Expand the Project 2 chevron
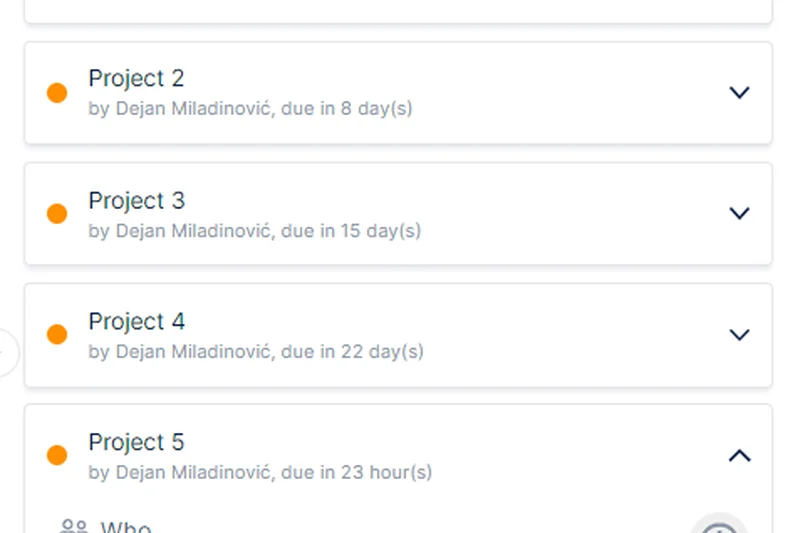800x533 pixels. click(x=739, y=92)
